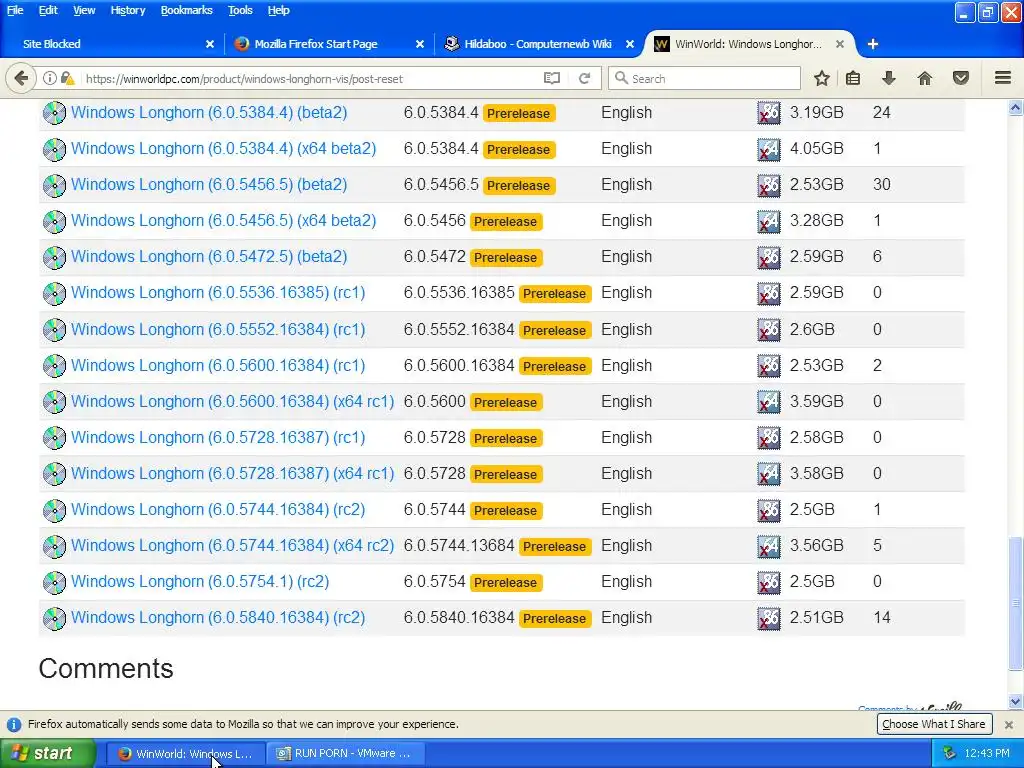The height and width of the screenshot is (768, 1024).
Task: Open Windows Longhorn (6.0.5384.4) (x64 beta2) link
Action: click(223, 148)
